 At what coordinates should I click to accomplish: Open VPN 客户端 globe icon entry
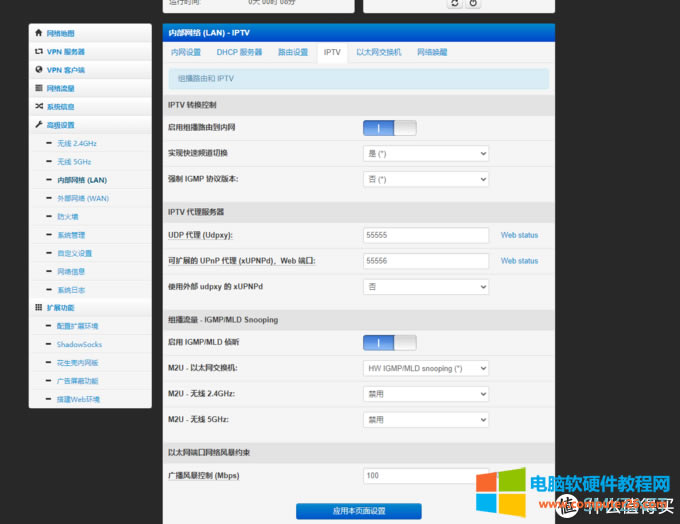[x=65, y=70]
